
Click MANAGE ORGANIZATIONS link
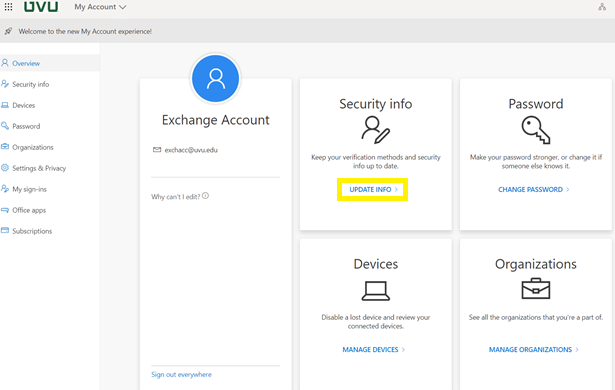tap(533, 350)
